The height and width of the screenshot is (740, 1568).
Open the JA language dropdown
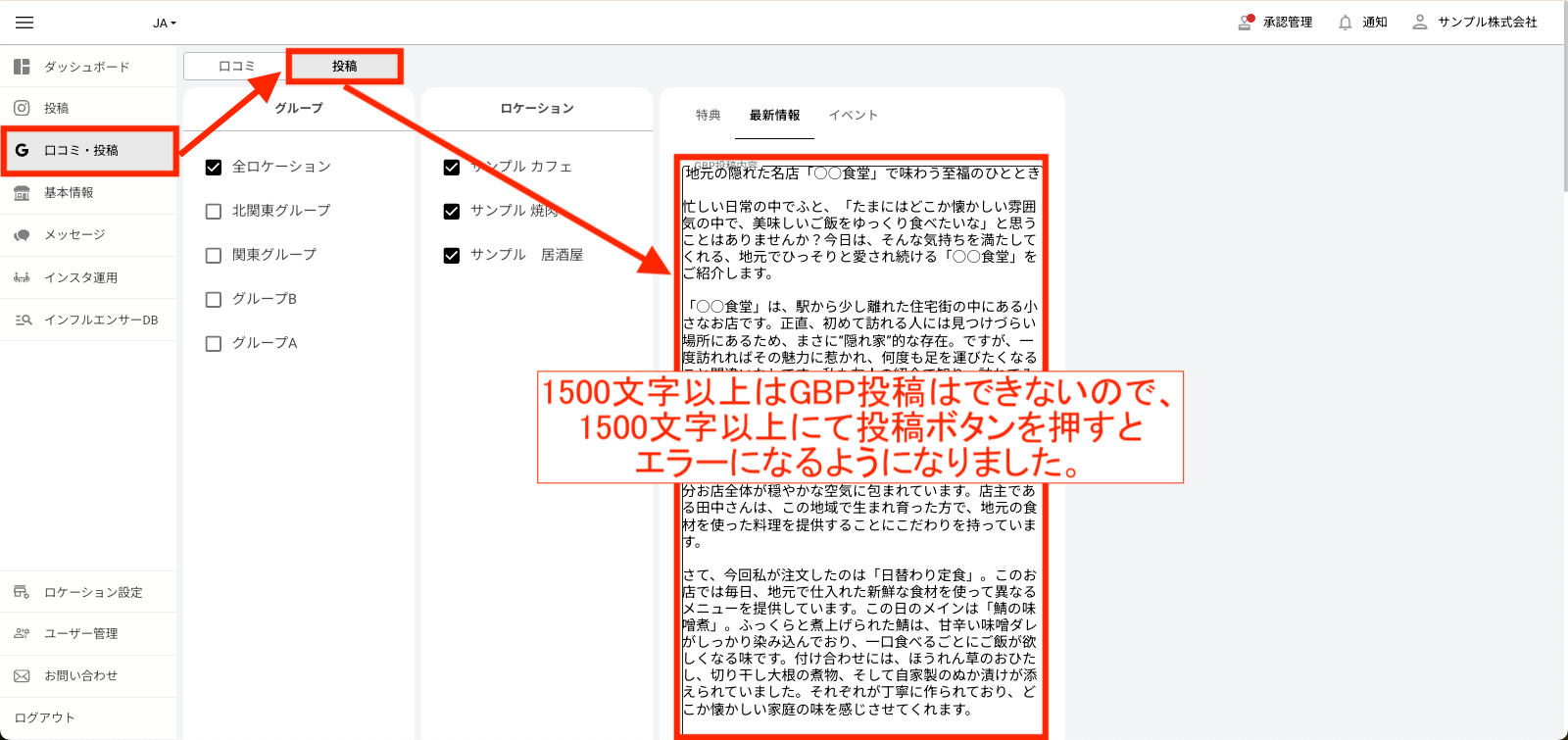pyautogui.click(x=165, y=23)
